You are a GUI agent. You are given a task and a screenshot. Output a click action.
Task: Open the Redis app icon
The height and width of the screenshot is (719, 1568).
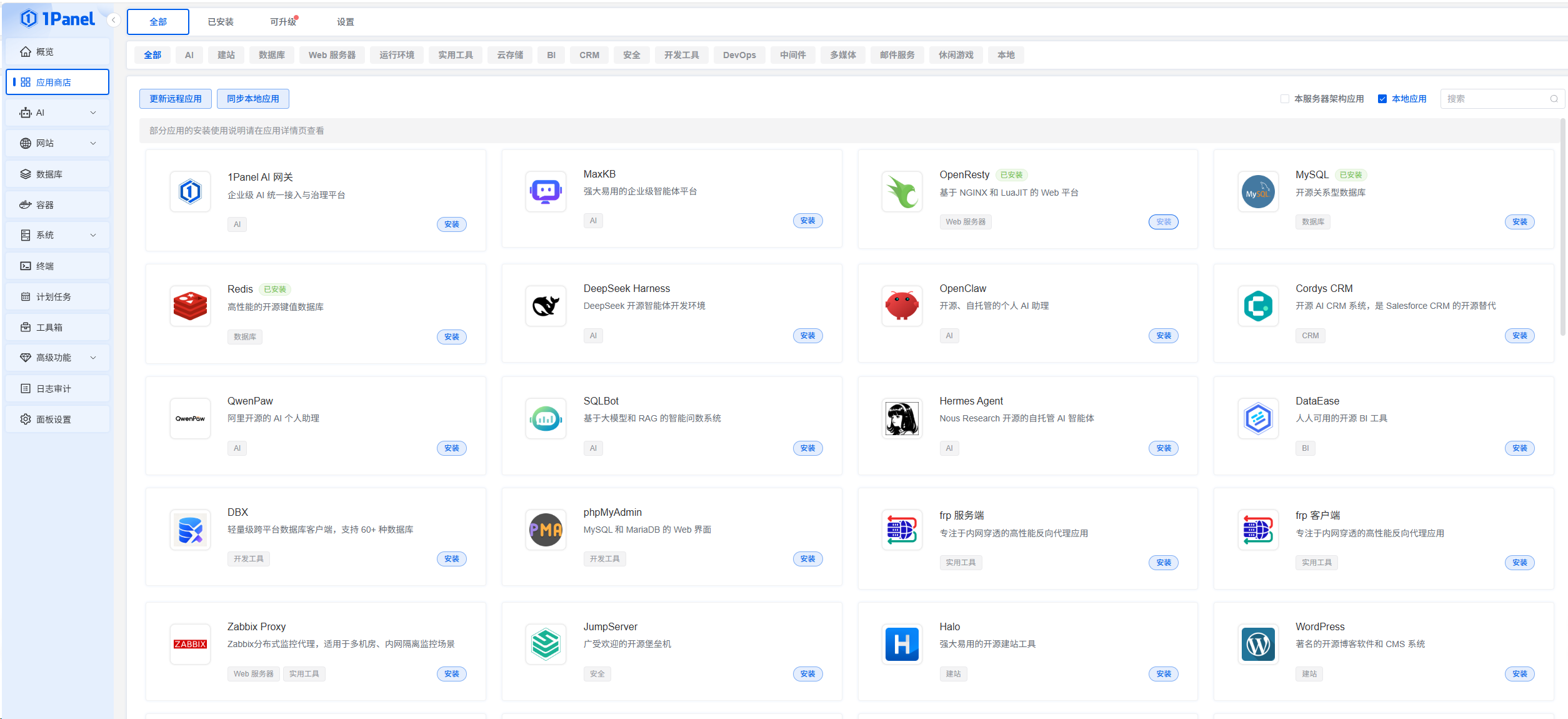190,306
